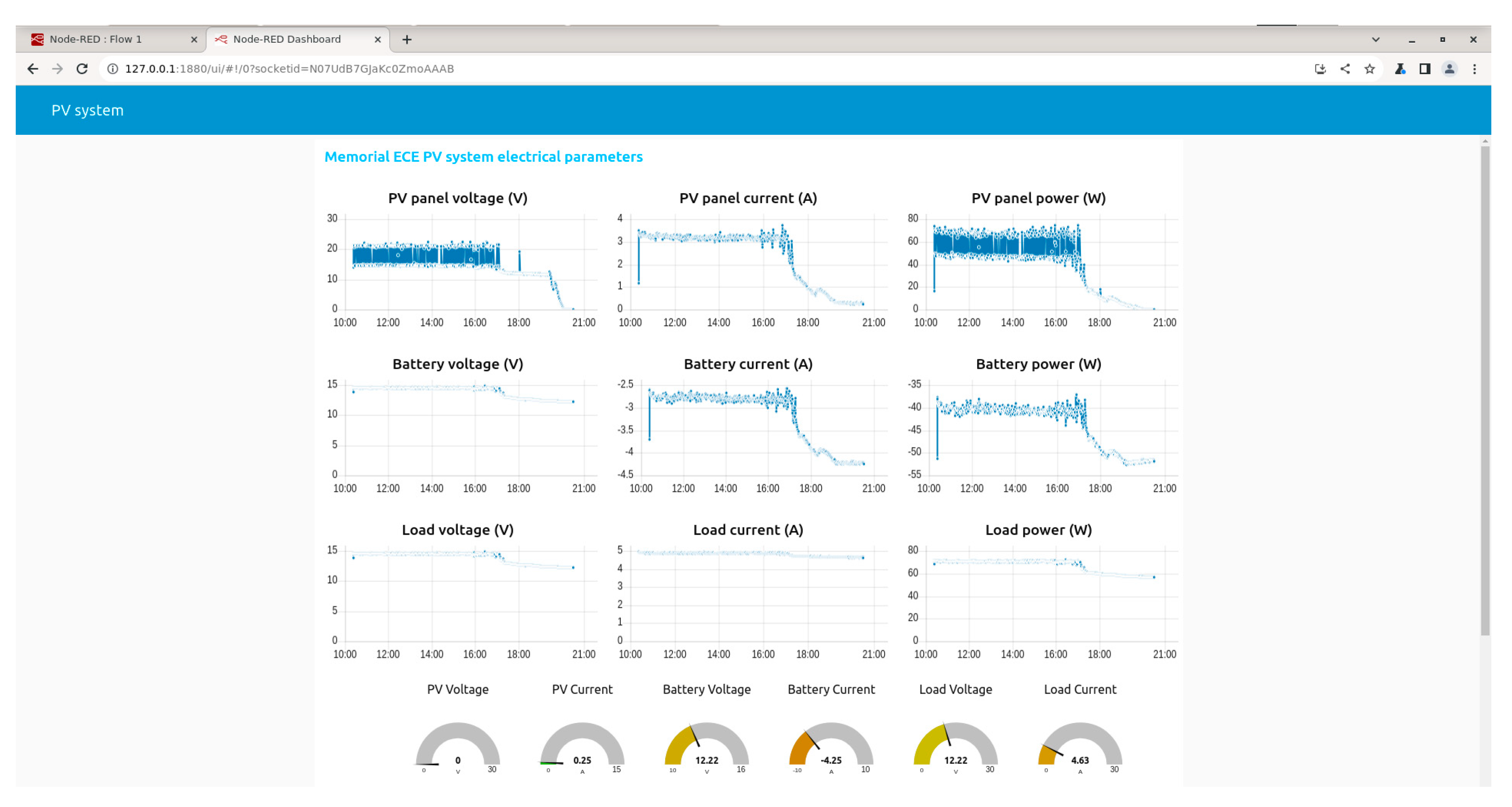
Task: Reload the dashboard page
Action: (82, 69)
